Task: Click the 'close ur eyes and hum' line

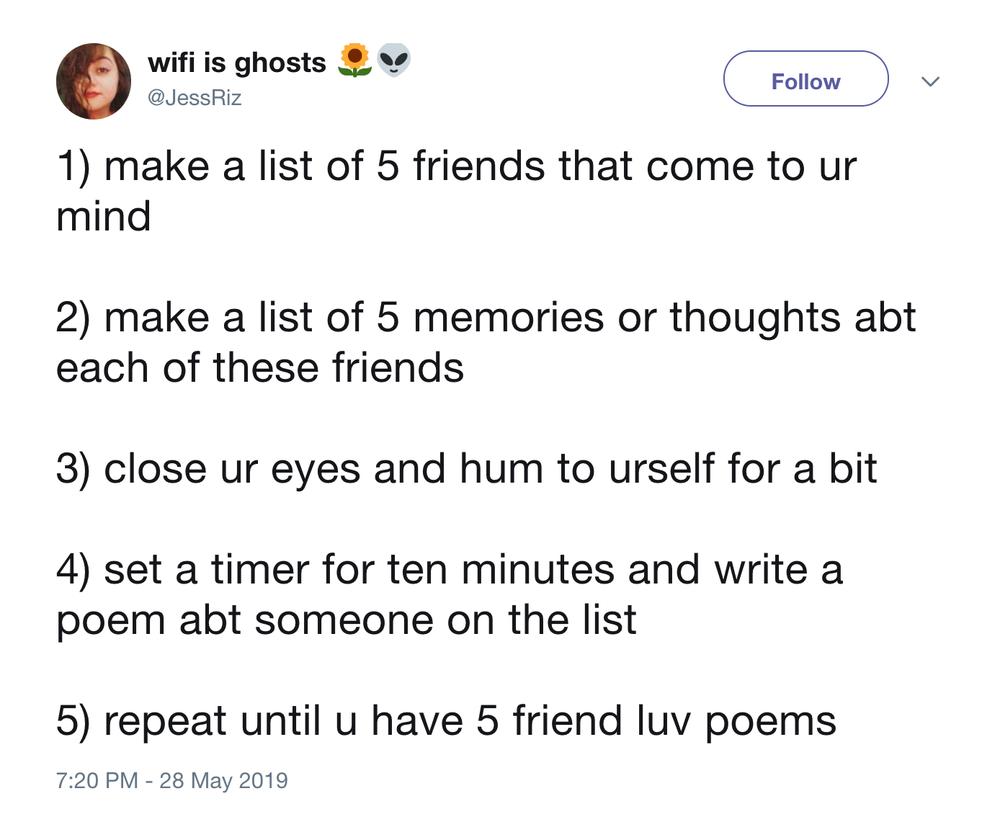Action: point(466,468)
